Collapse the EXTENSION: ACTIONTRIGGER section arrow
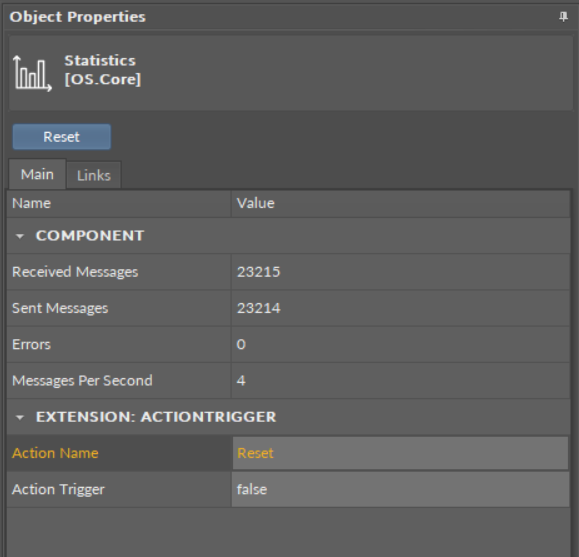This screenshot has width=579, height=557. [x=20, y=417]
